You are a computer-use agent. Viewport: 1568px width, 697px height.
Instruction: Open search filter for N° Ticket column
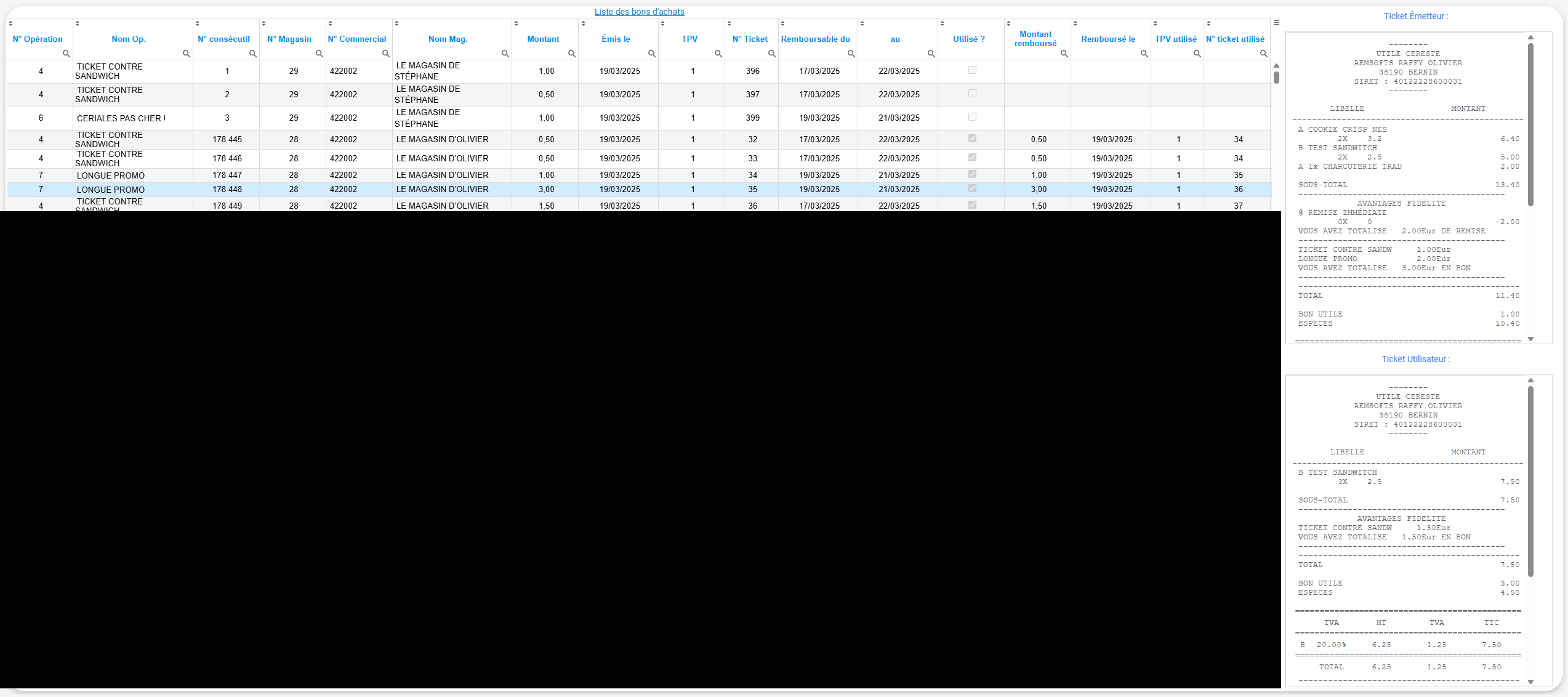[771, 54]
